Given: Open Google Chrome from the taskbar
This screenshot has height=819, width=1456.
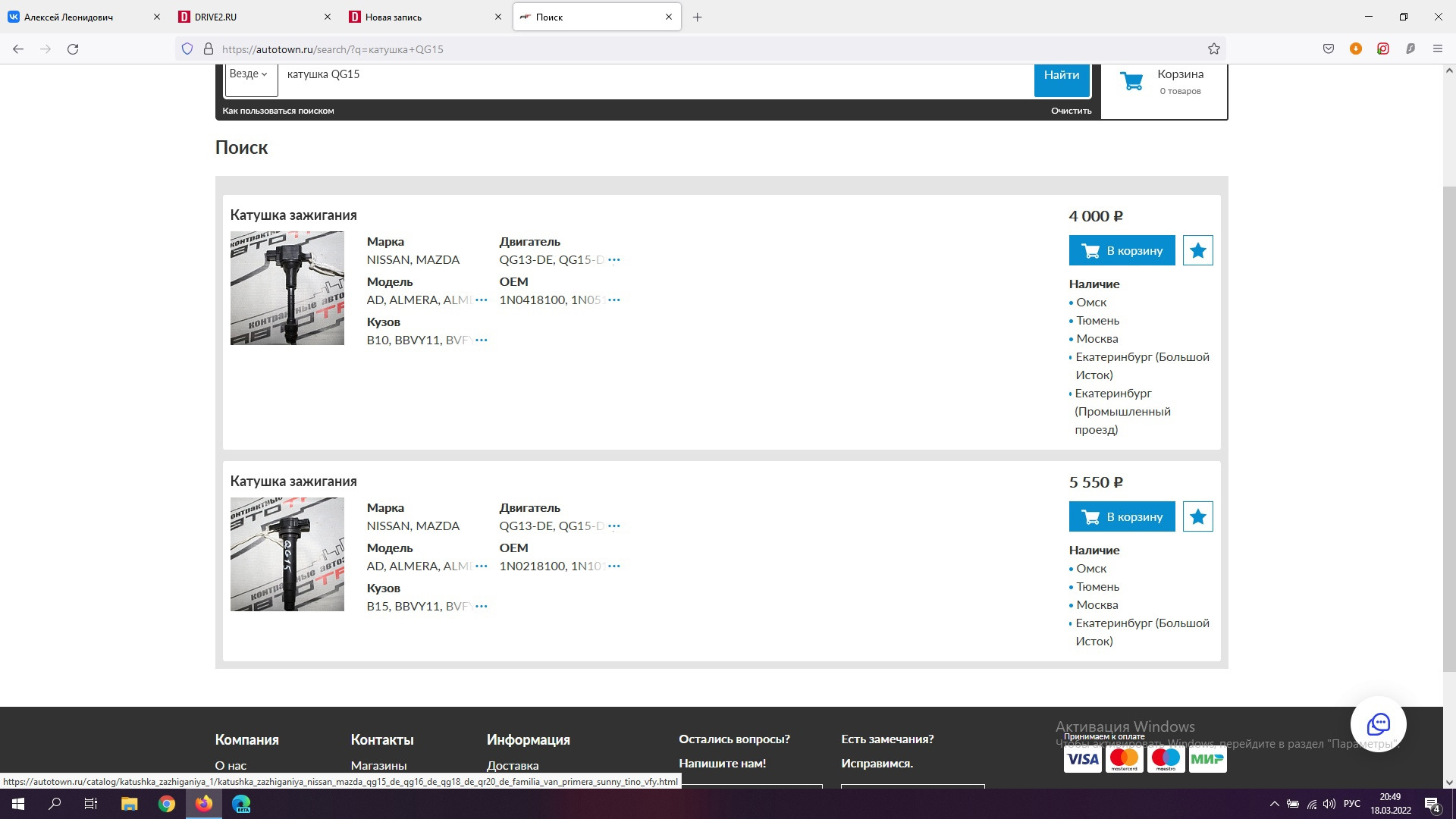Looking at the screenshot, I should (167, 804).
